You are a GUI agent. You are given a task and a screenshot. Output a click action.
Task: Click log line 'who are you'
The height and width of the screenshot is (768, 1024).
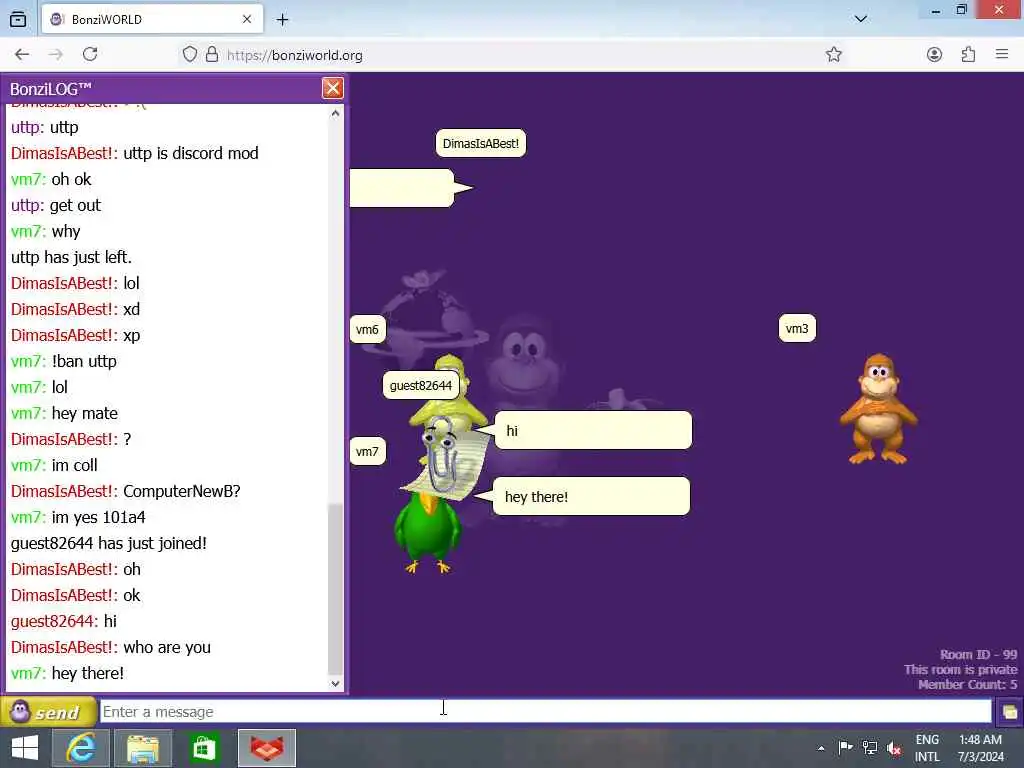pos(110,647)
